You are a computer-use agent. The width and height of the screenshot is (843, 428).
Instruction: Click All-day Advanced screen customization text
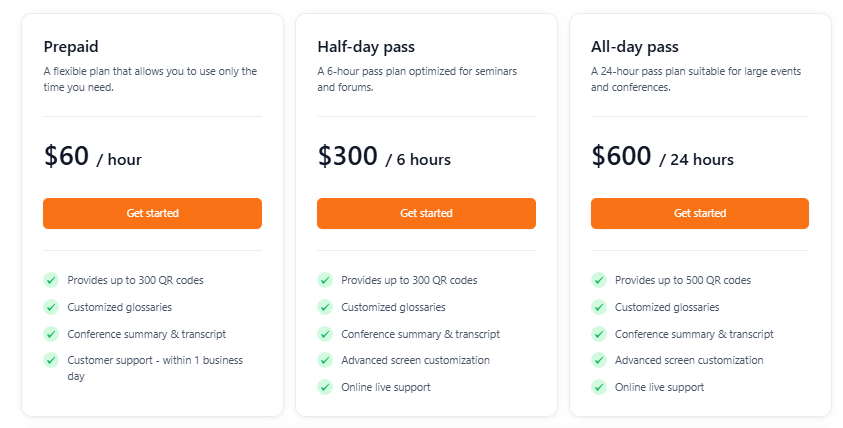pos(689,360)
